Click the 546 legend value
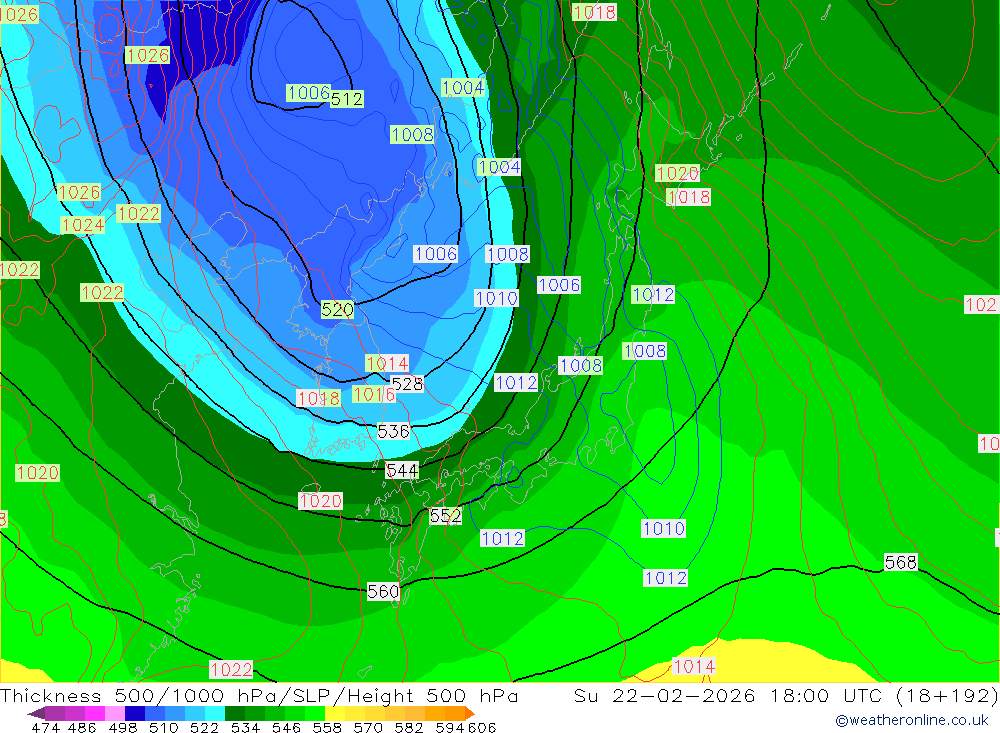The image size is (1000, 733). click(286, 727)
